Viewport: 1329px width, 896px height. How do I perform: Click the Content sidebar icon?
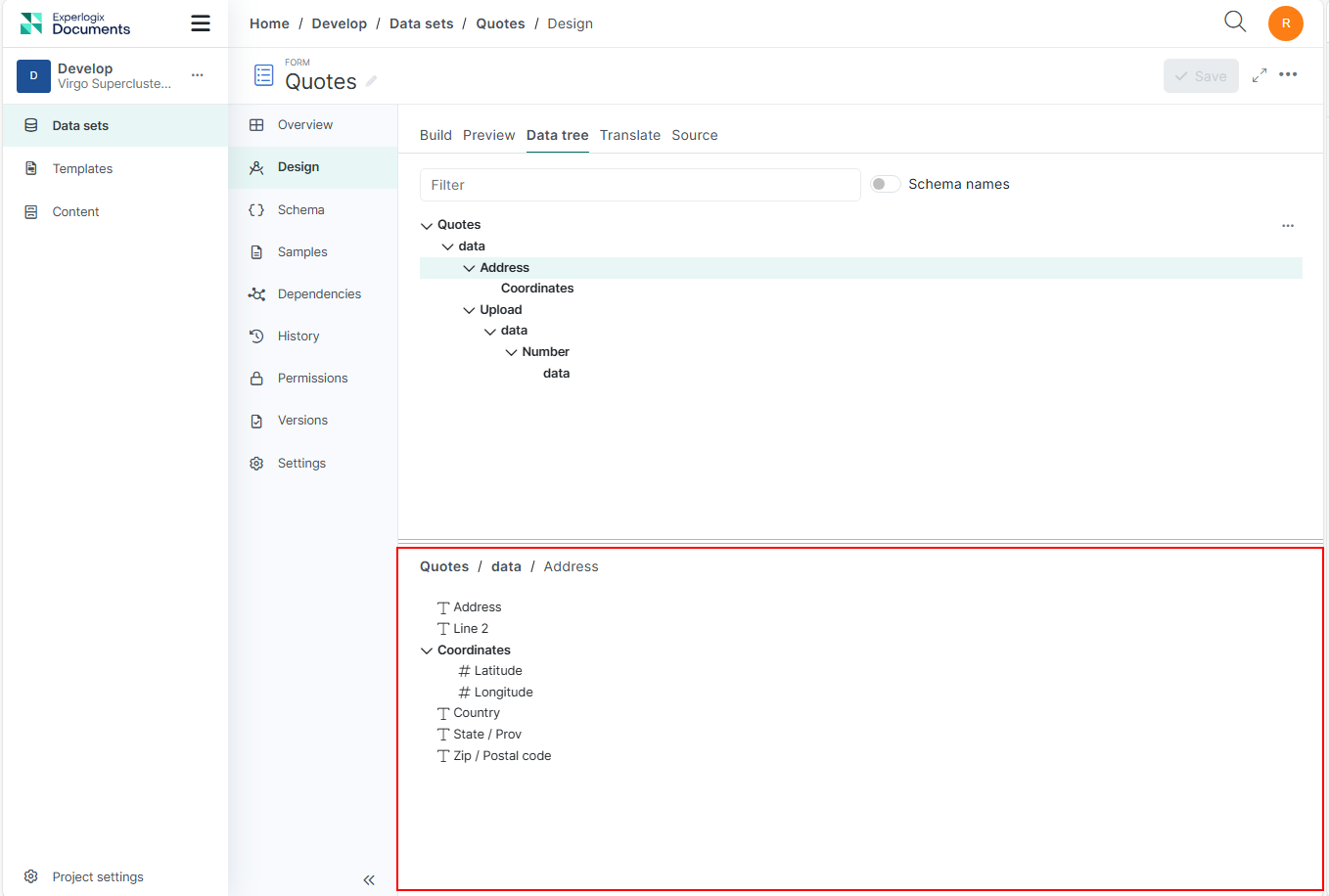[x=31, y=211]
